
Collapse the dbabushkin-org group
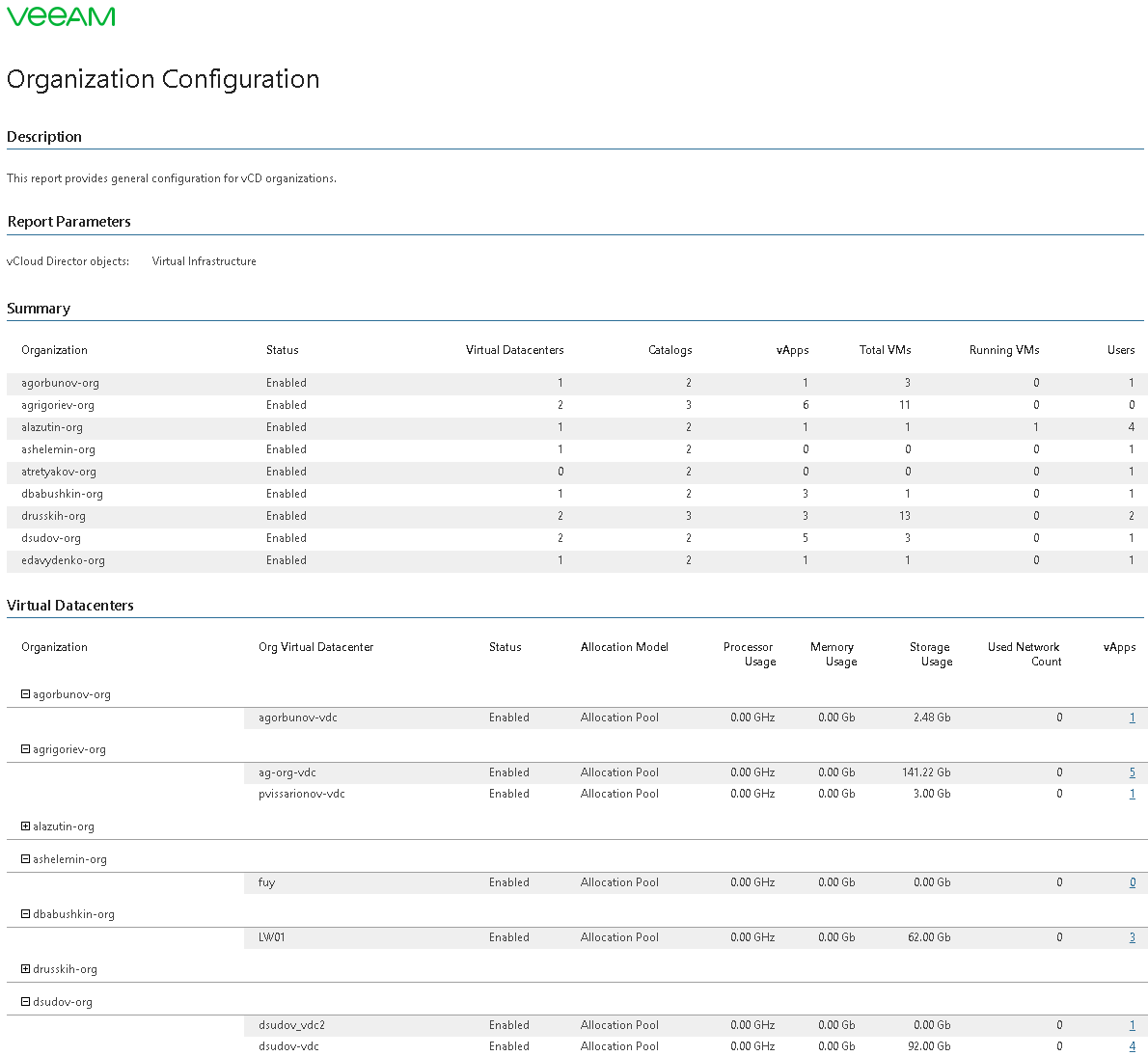pyautogui.click(x=26, y=913)
